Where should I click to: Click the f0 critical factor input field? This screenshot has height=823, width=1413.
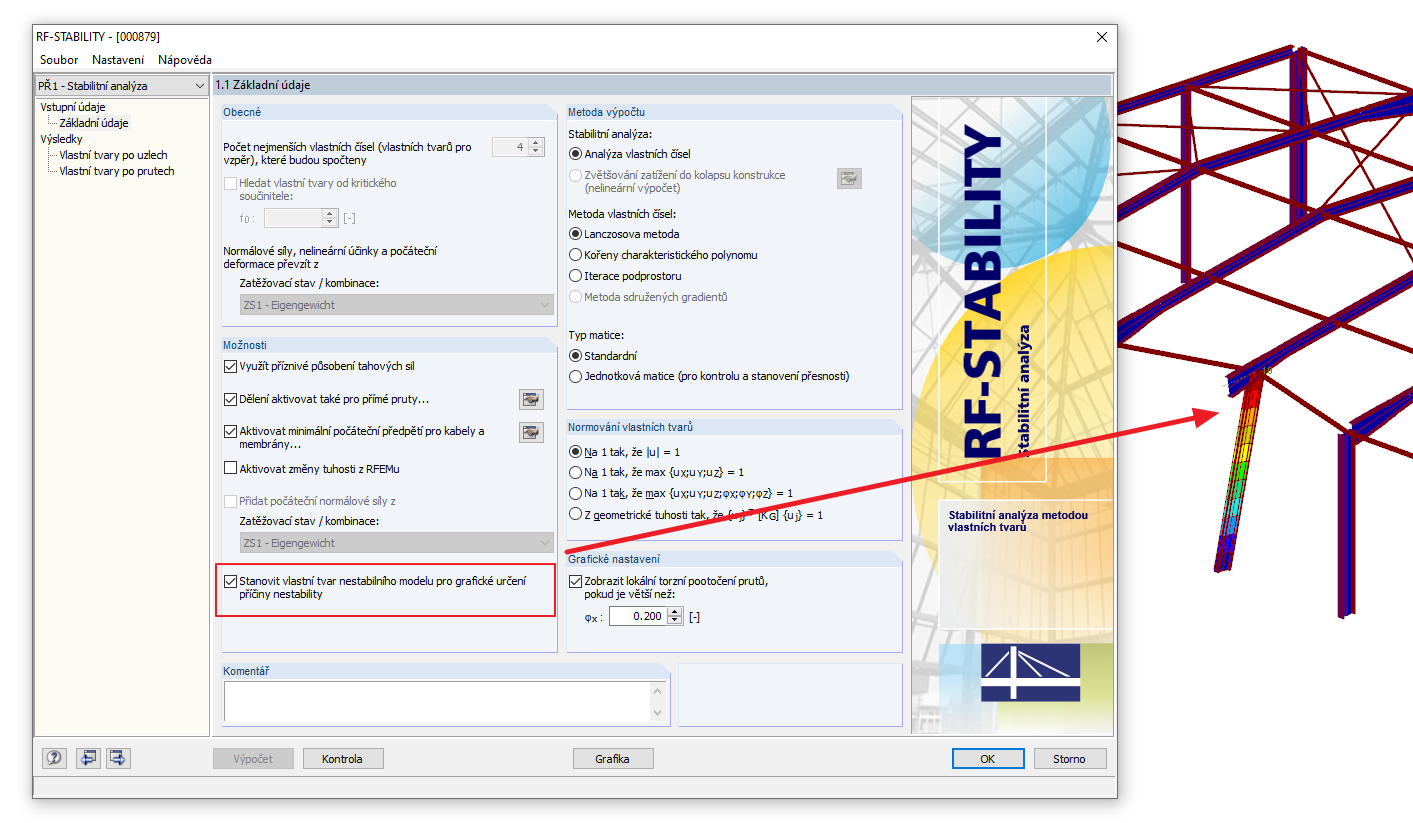tap(293, 218)
